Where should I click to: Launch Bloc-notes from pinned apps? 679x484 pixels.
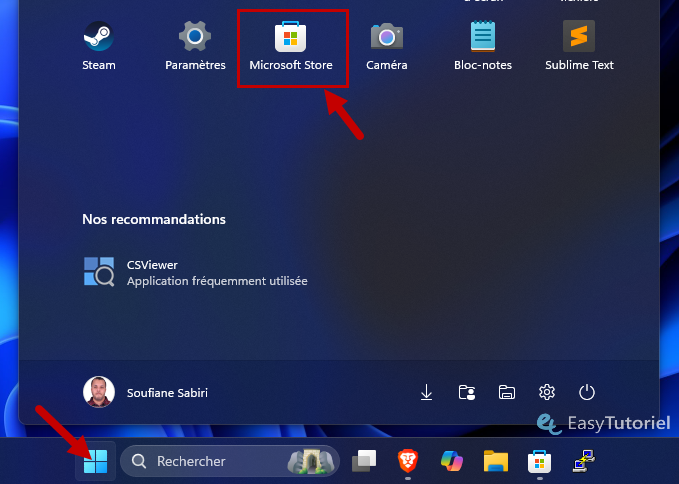tap(483, 46)
